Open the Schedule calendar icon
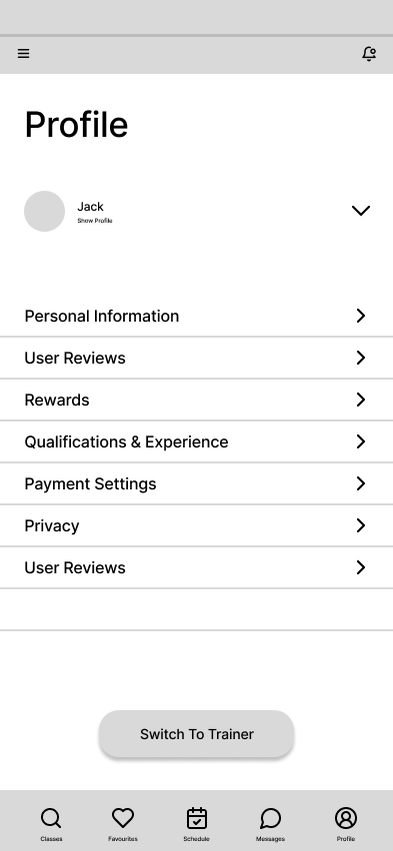This screenshot has height=851, width=393. pos(196,818)
